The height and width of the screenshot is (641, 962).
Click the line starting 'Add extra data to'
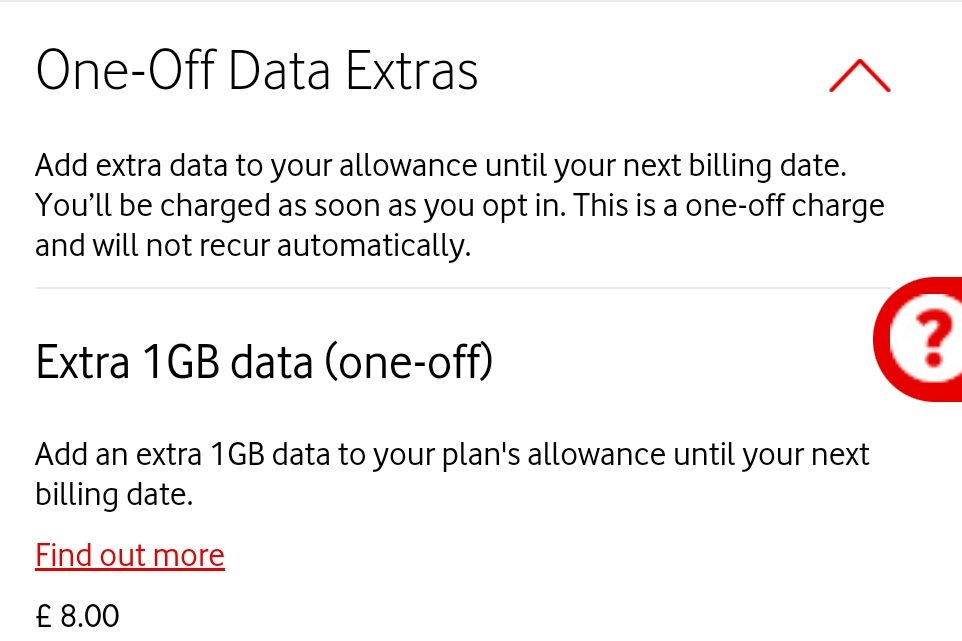tap(441, 166)
